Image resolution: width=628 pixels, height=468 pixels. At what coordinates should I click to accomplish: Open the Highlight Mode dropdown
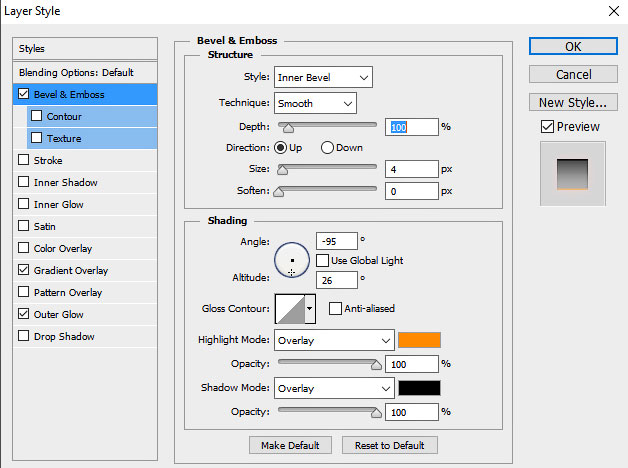[334, 340]
